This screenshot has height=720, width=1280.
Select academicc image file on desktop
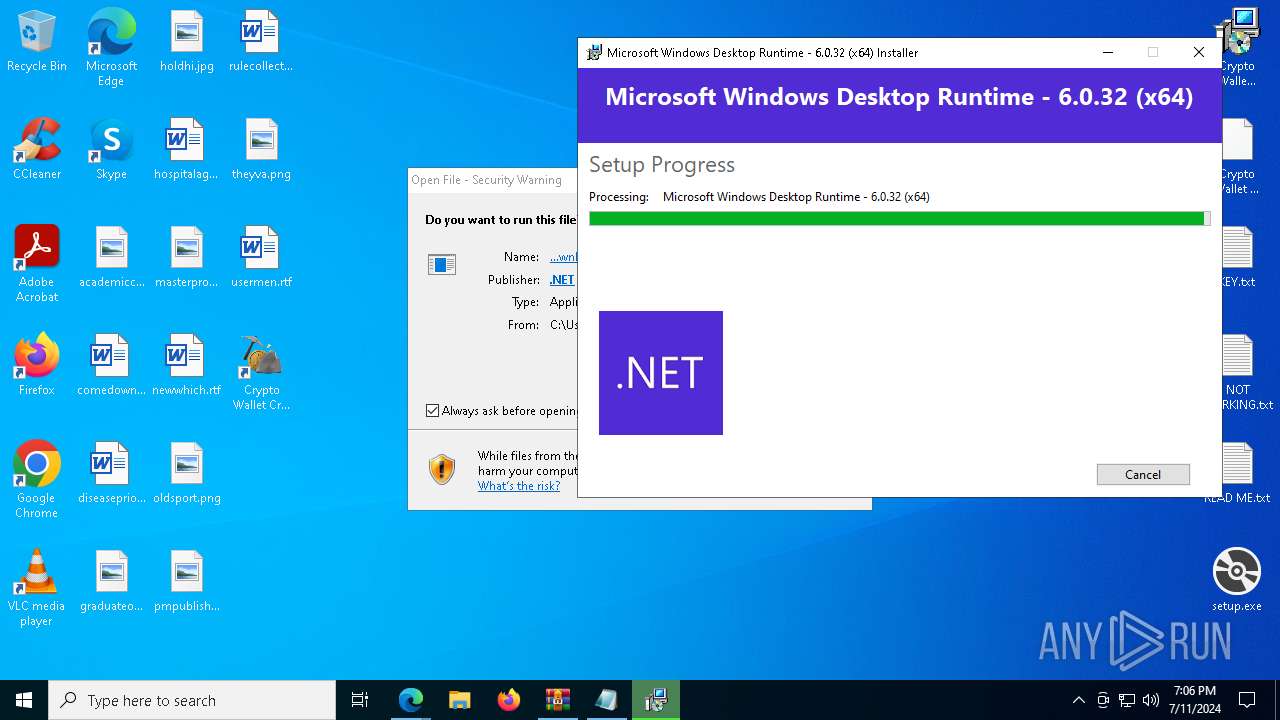(112, 258)
